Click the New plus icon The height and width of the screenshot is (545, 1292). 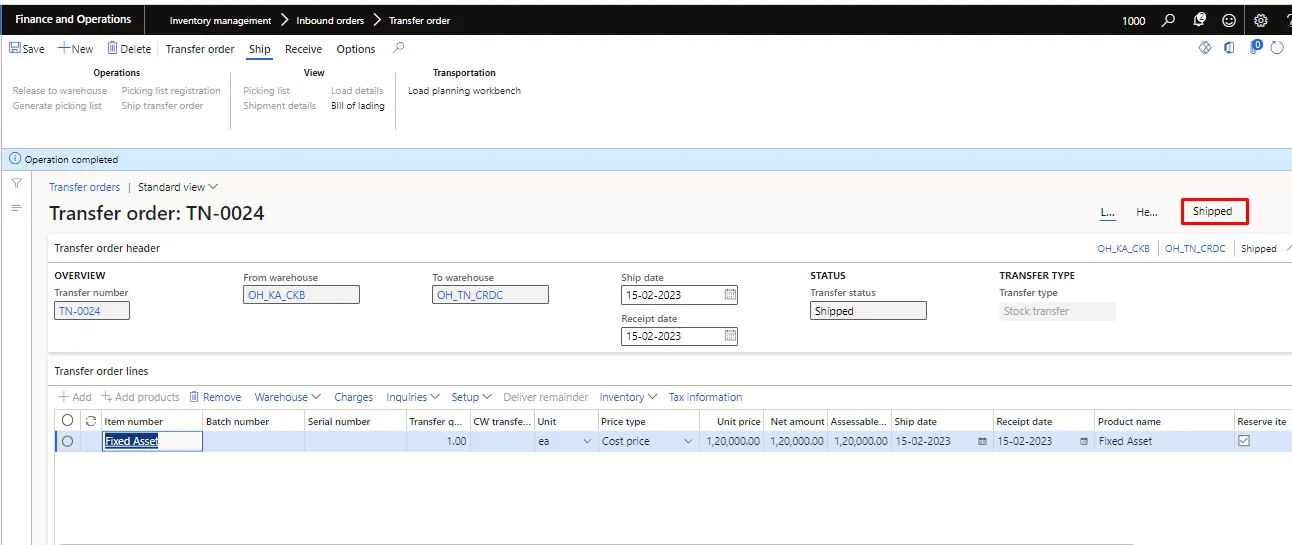pyautogui.click(x=63, y=48)
